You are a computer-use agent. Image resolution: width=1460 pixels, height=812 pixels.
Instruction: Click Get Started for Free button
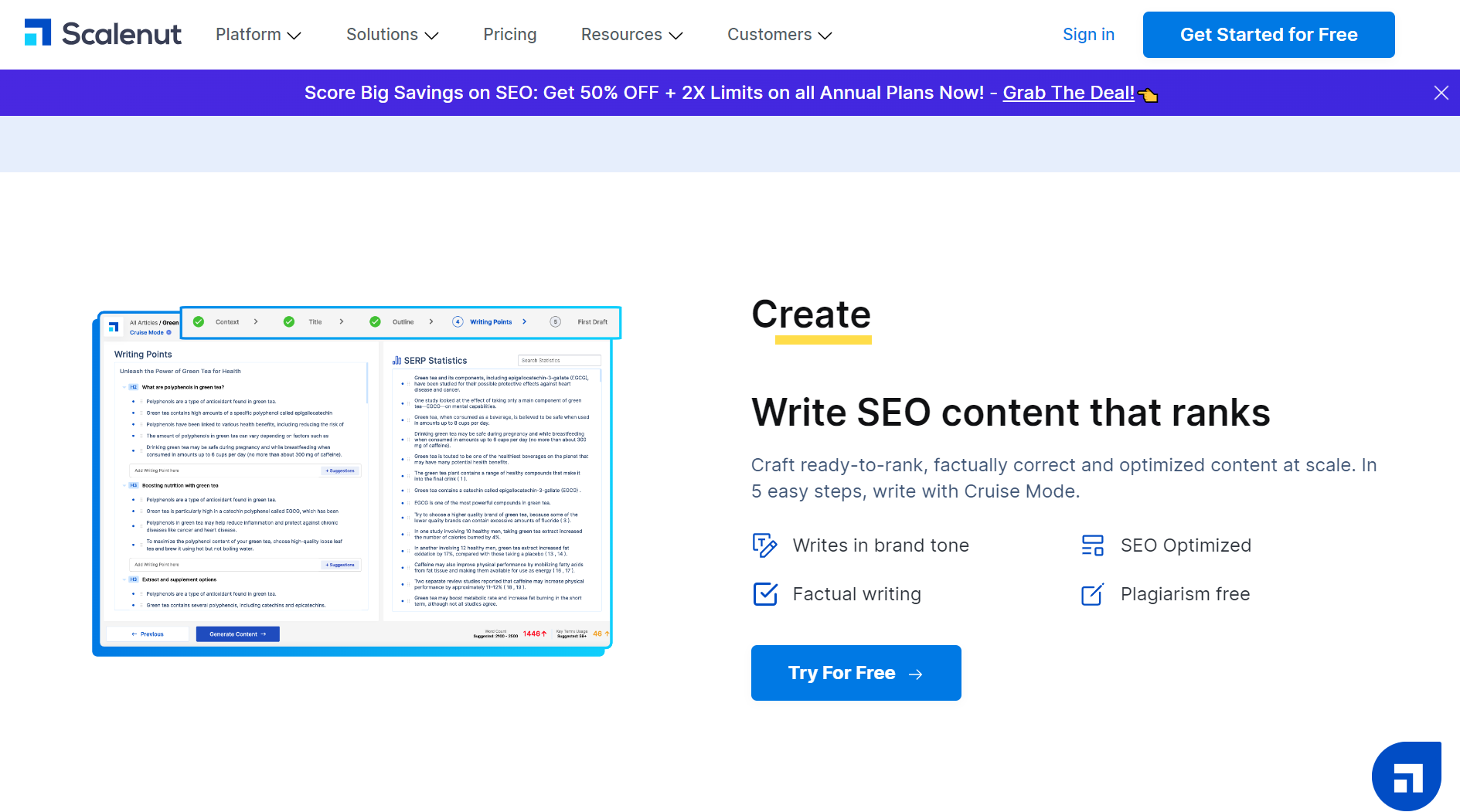pyautogui.click(x=1268, y=35)
